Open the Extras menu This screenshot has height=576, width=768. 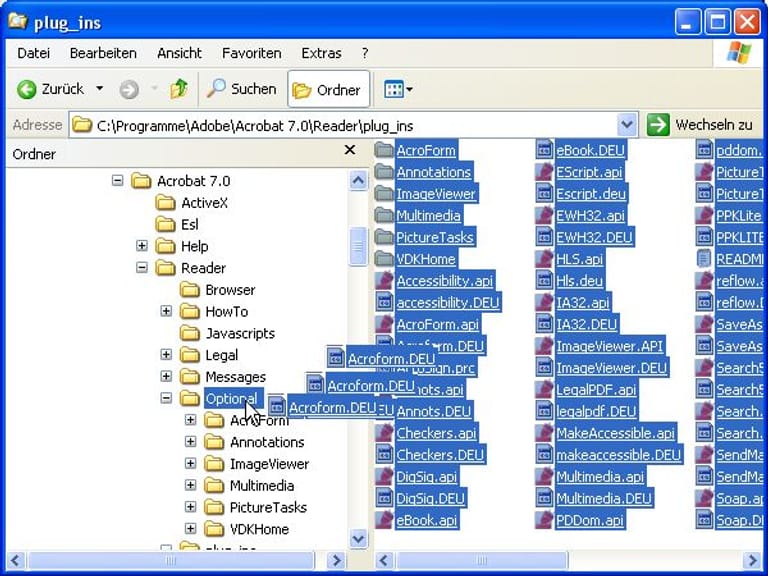(321, 53)
